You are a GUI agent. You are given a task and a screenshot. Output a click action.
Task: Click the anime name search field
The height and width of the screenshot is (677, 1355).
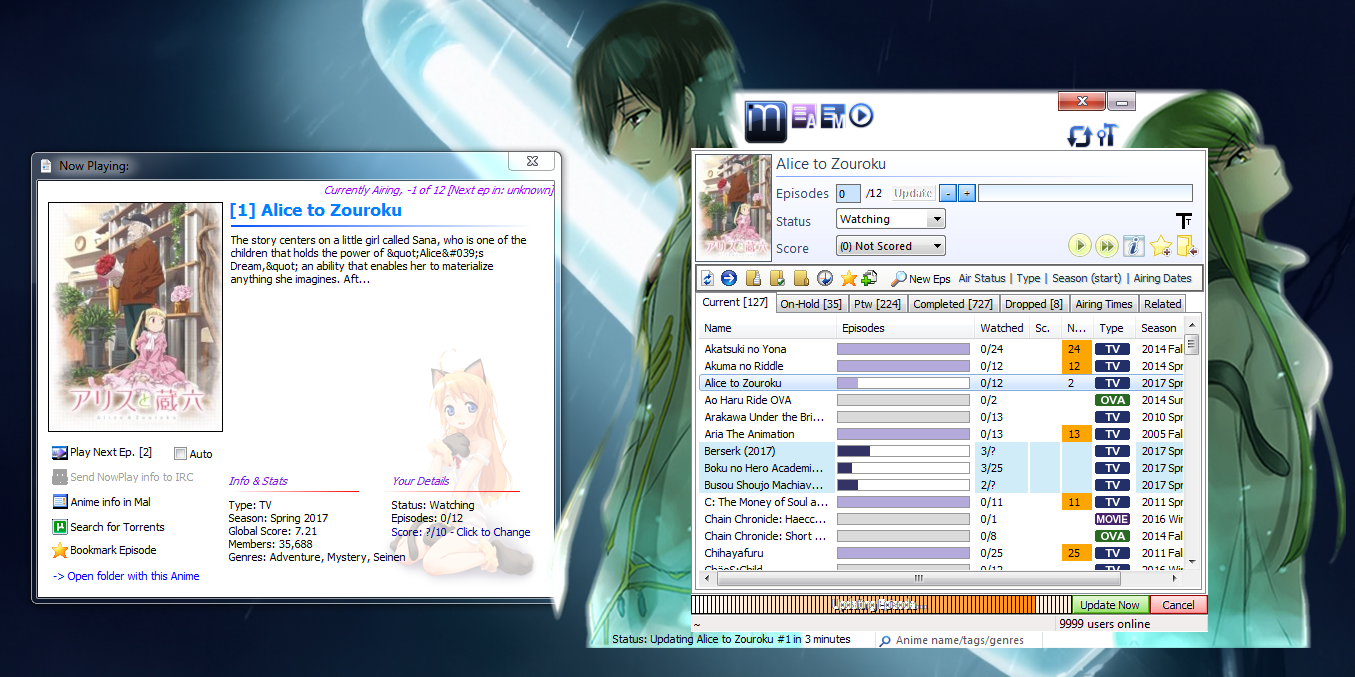pyautogui.click(x=960, y=640)
